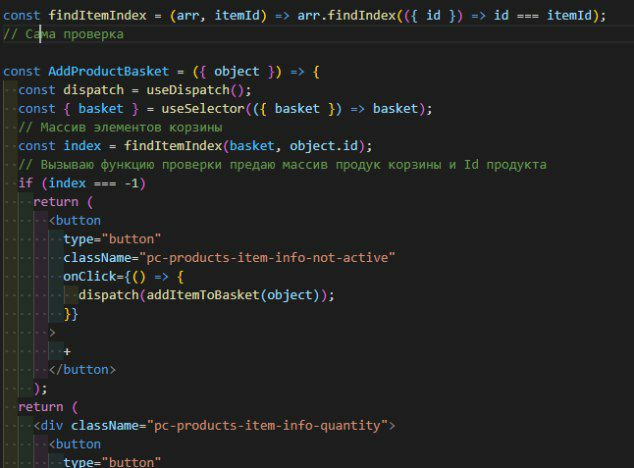Click the useSelector call
The image size is (634, 468).
pos(203,108)
